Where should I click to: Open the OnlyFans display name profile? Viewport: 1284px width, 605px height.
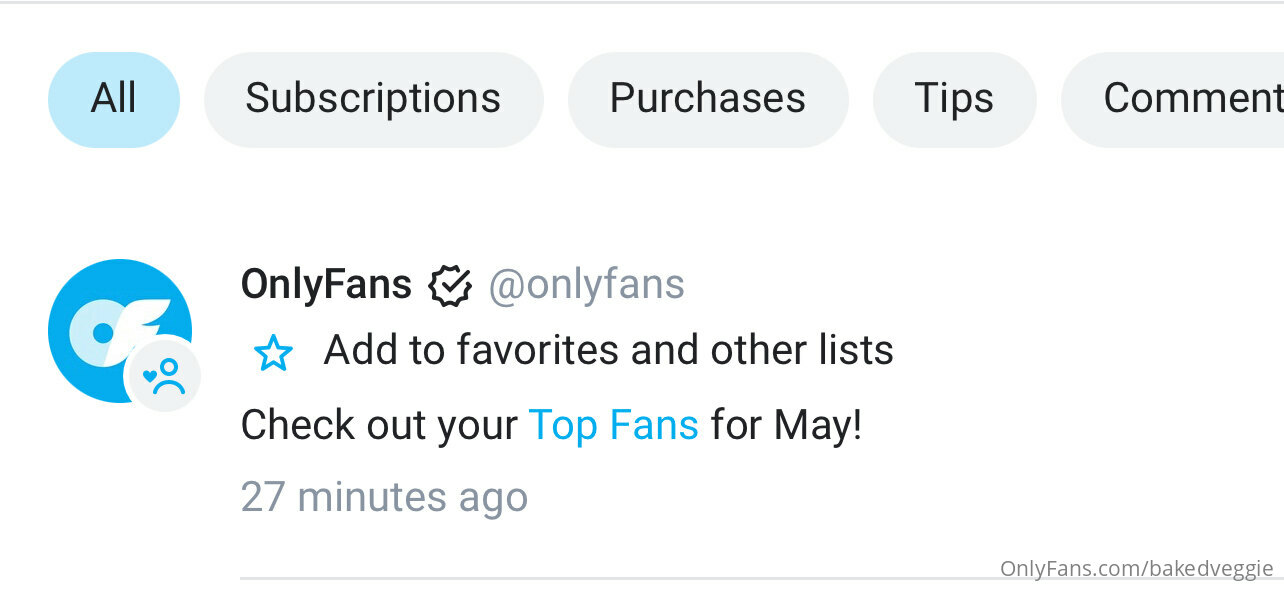click(x=326, y=285)
